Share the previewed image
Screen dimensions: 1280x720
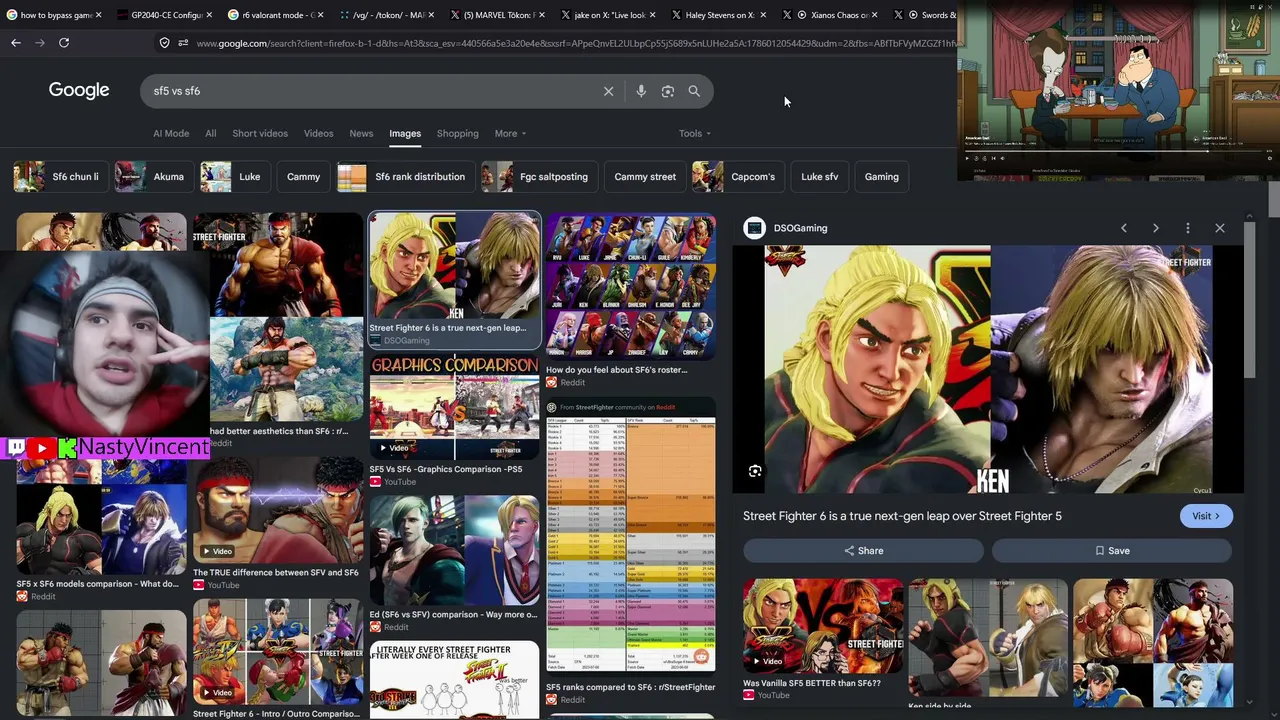(x=864, y=551)
